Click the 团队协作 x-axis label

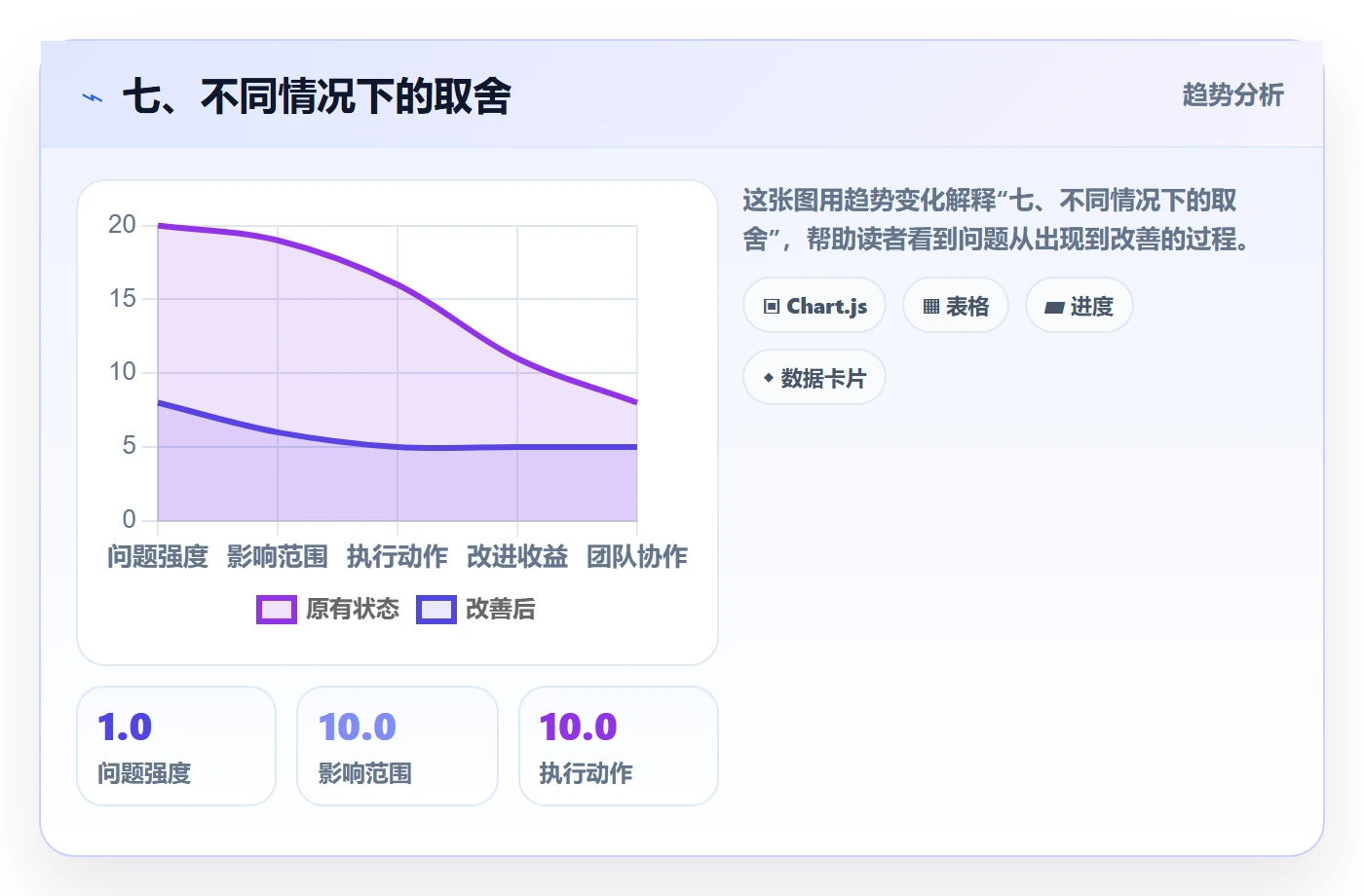point(637,556)
